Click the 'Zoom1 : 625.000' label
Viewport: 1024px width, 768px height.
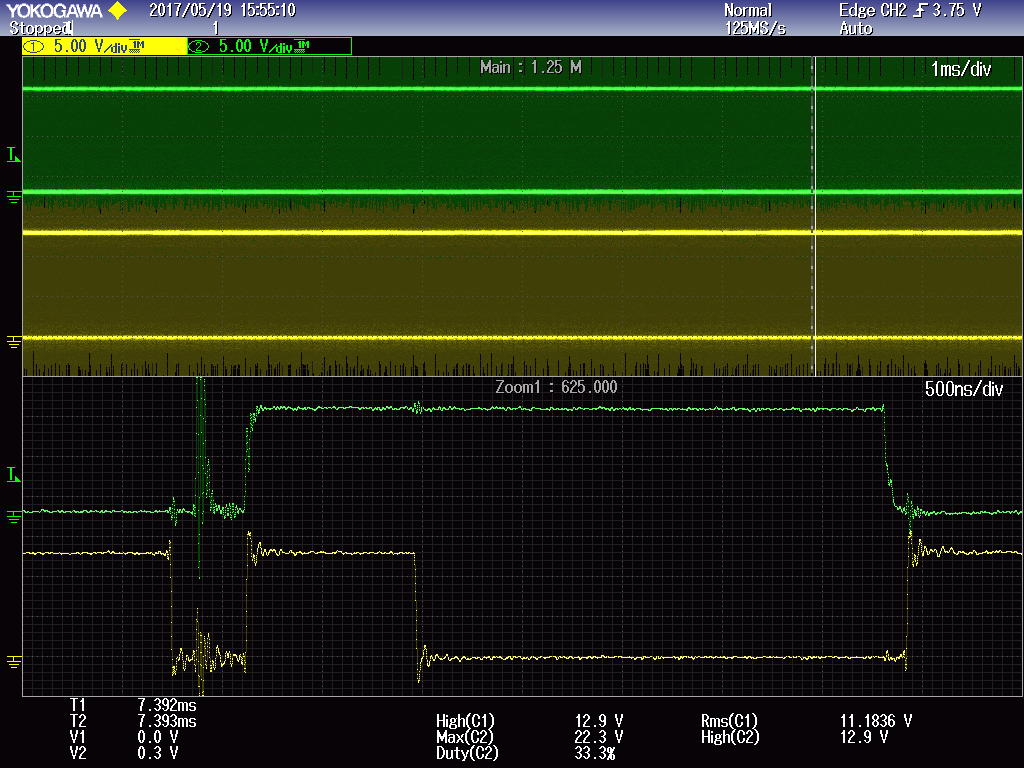coord(556,387)
